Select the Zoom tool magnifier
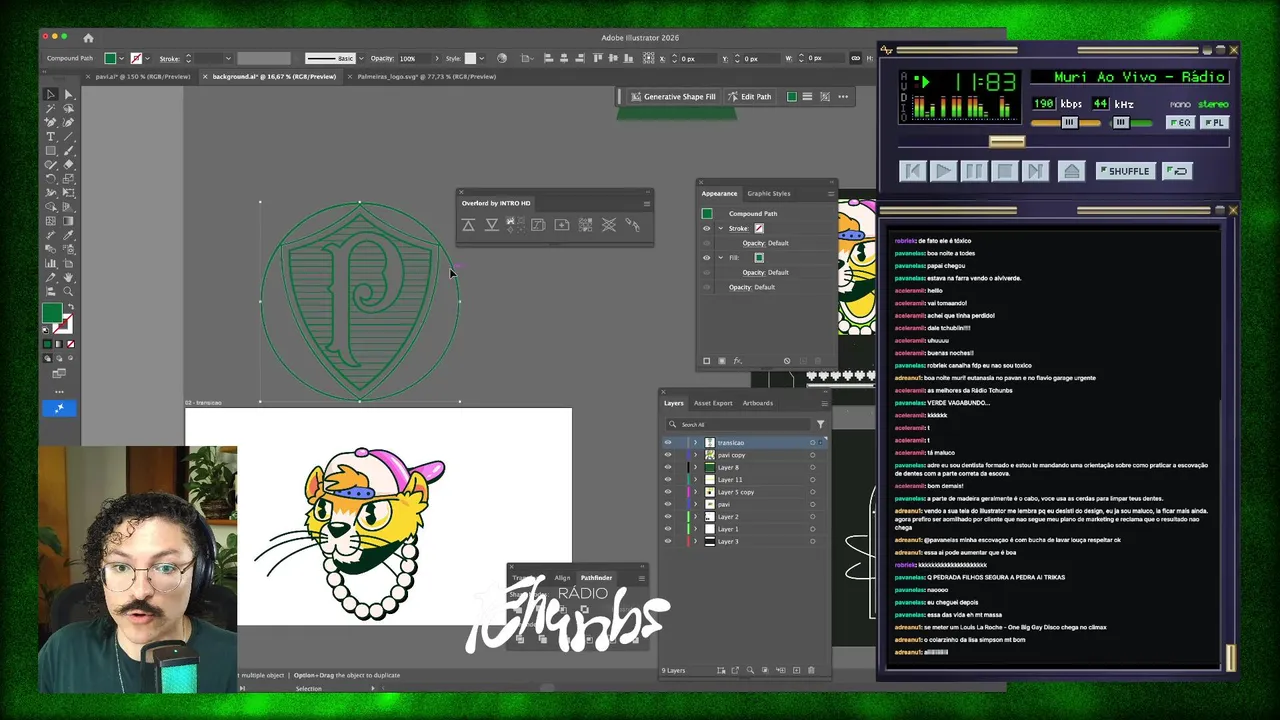 [x=68, y=291]
